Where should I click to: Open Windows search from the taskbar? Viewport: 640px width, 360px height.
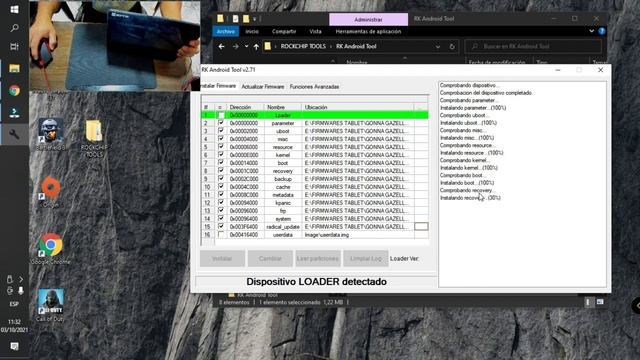pos(14,28)
